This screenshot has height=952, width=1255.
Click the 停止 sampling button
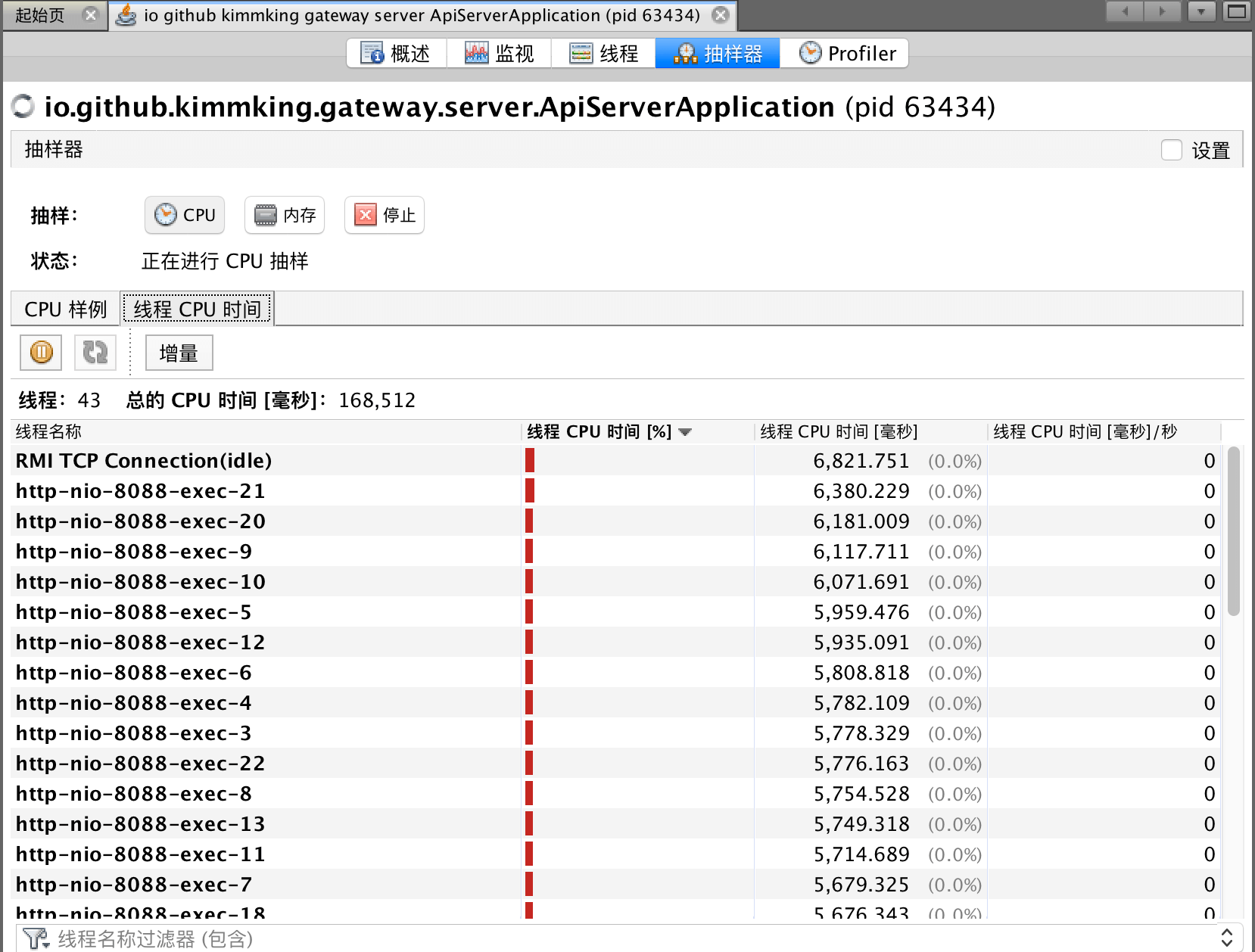385,216
